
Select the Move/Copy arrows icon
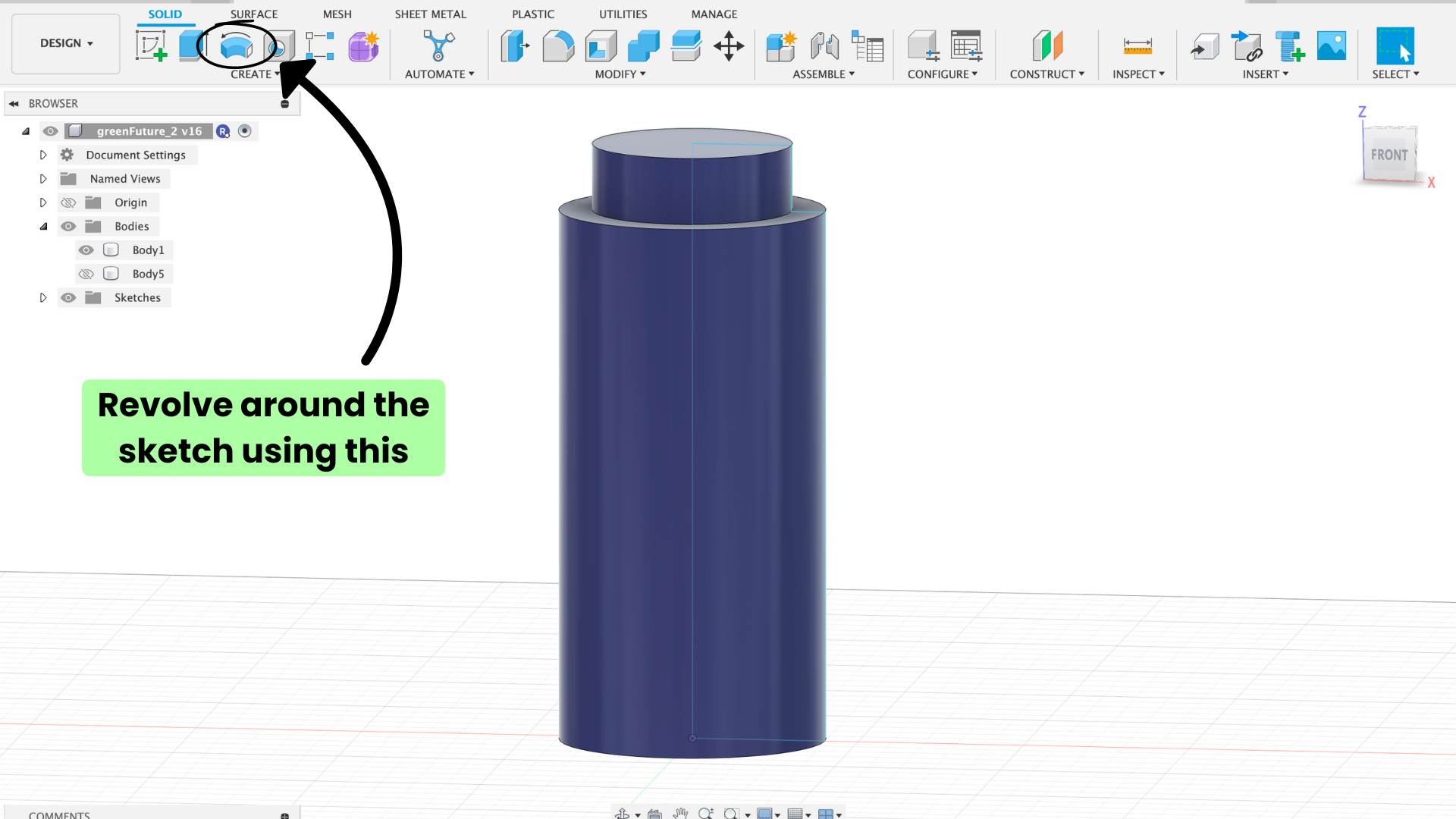[729, 46]
